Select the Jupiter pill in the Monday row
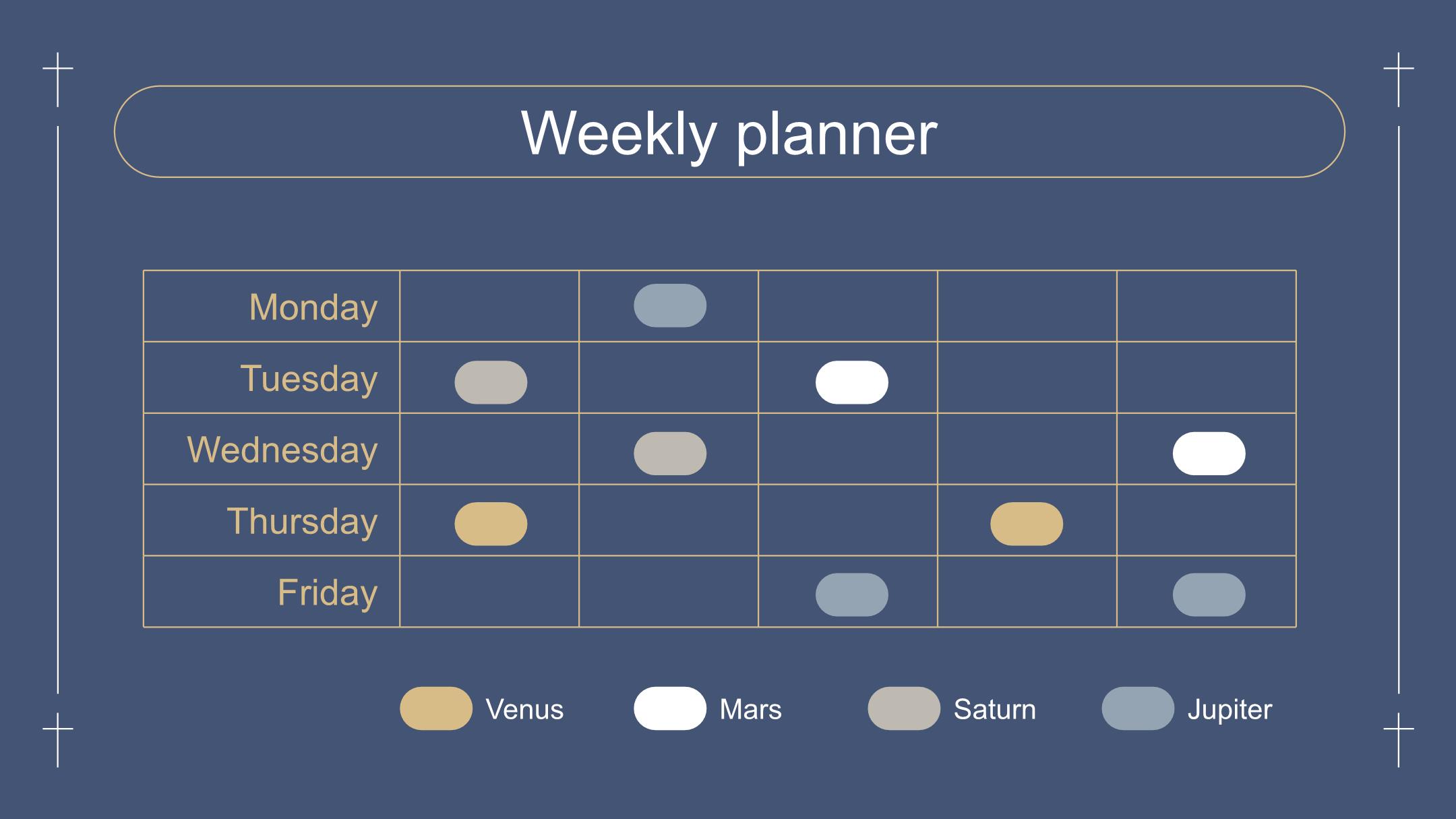Viewport: 1456px width, 819px height. click(670, 305)
